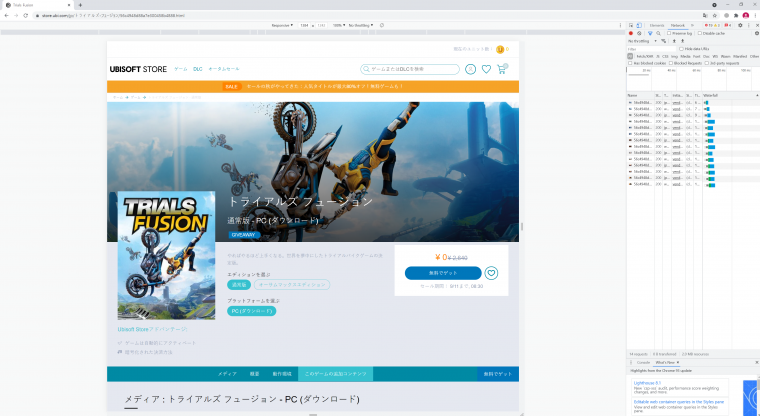Open the メディア tab in the game page nav bar

(227, 374)
